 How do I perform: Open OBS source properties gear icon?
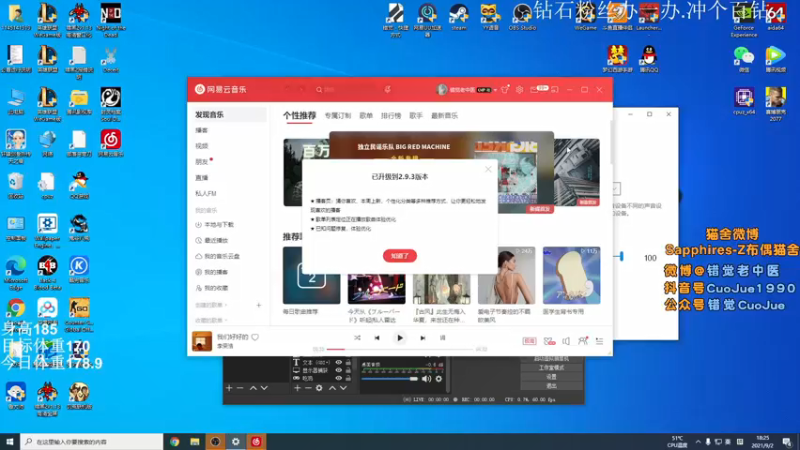point(319,388)
